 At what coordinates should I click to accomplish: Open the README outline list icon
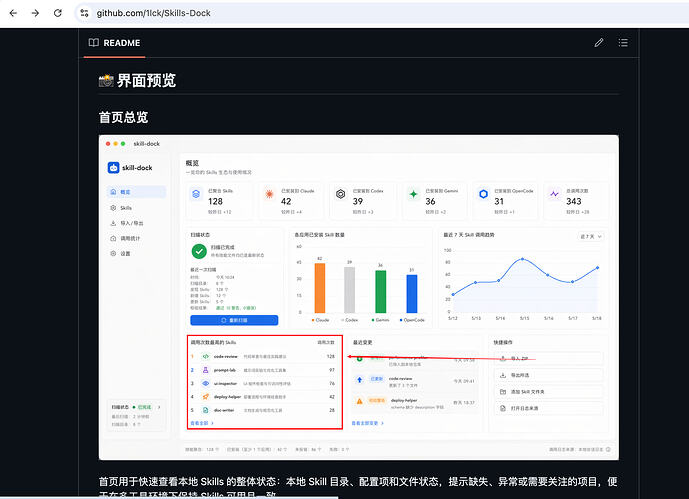pyautogui.click(x=623, y=43)
